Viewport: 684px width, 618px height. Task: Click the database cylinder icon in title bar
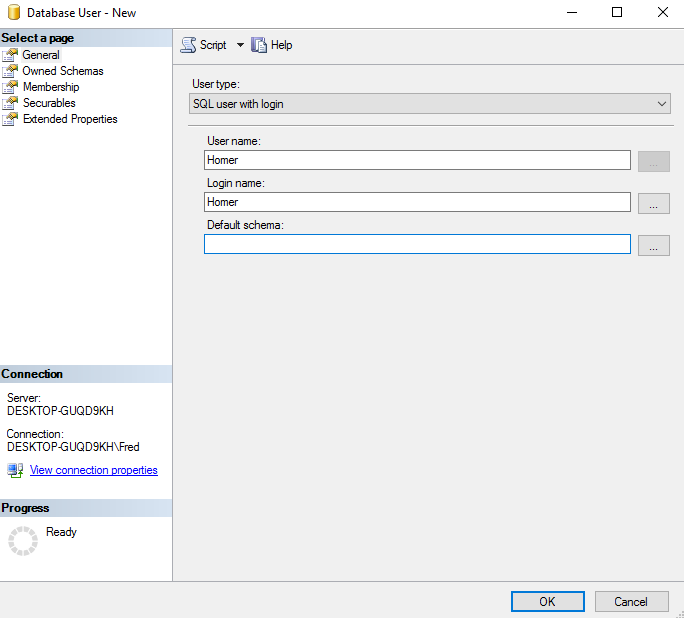[14, 13]
